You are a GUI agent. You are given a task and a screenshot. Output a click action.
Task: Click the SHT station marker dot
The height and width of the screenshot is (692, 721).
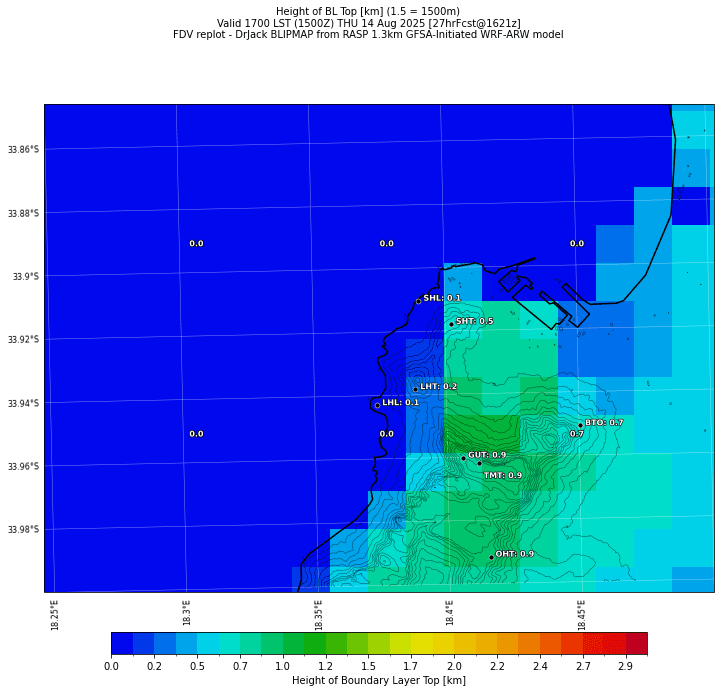point(452,324)
